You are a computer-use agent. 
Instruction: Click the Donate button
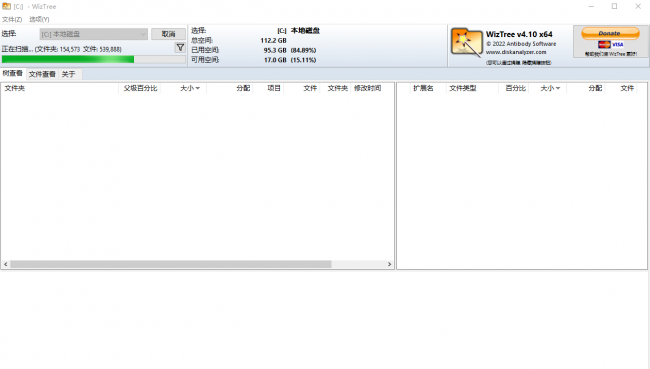(x=610, y=33)
